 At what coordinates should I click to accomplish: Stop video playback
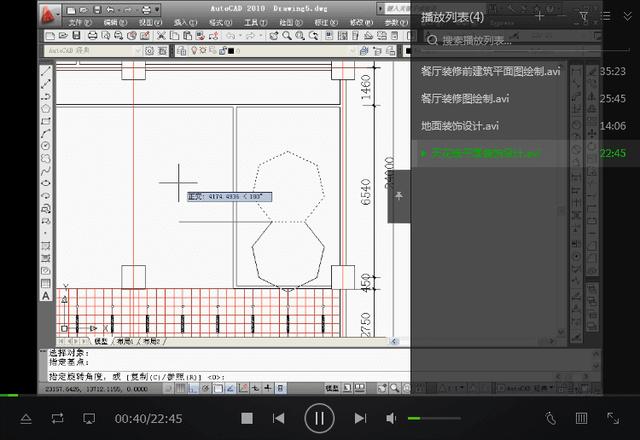tap(247, 418)
